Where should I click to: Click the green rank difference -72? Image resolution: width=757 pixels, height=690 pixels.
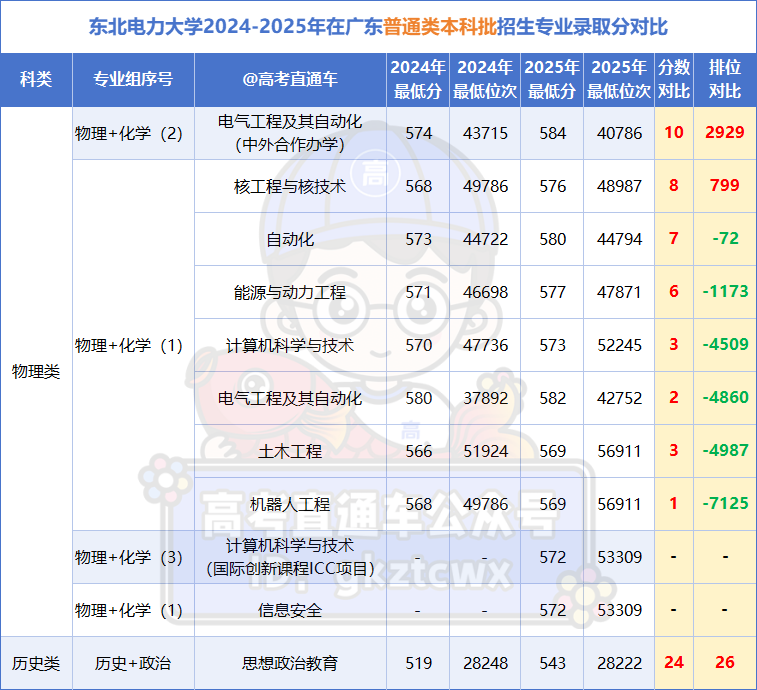(x=726, y=239)
